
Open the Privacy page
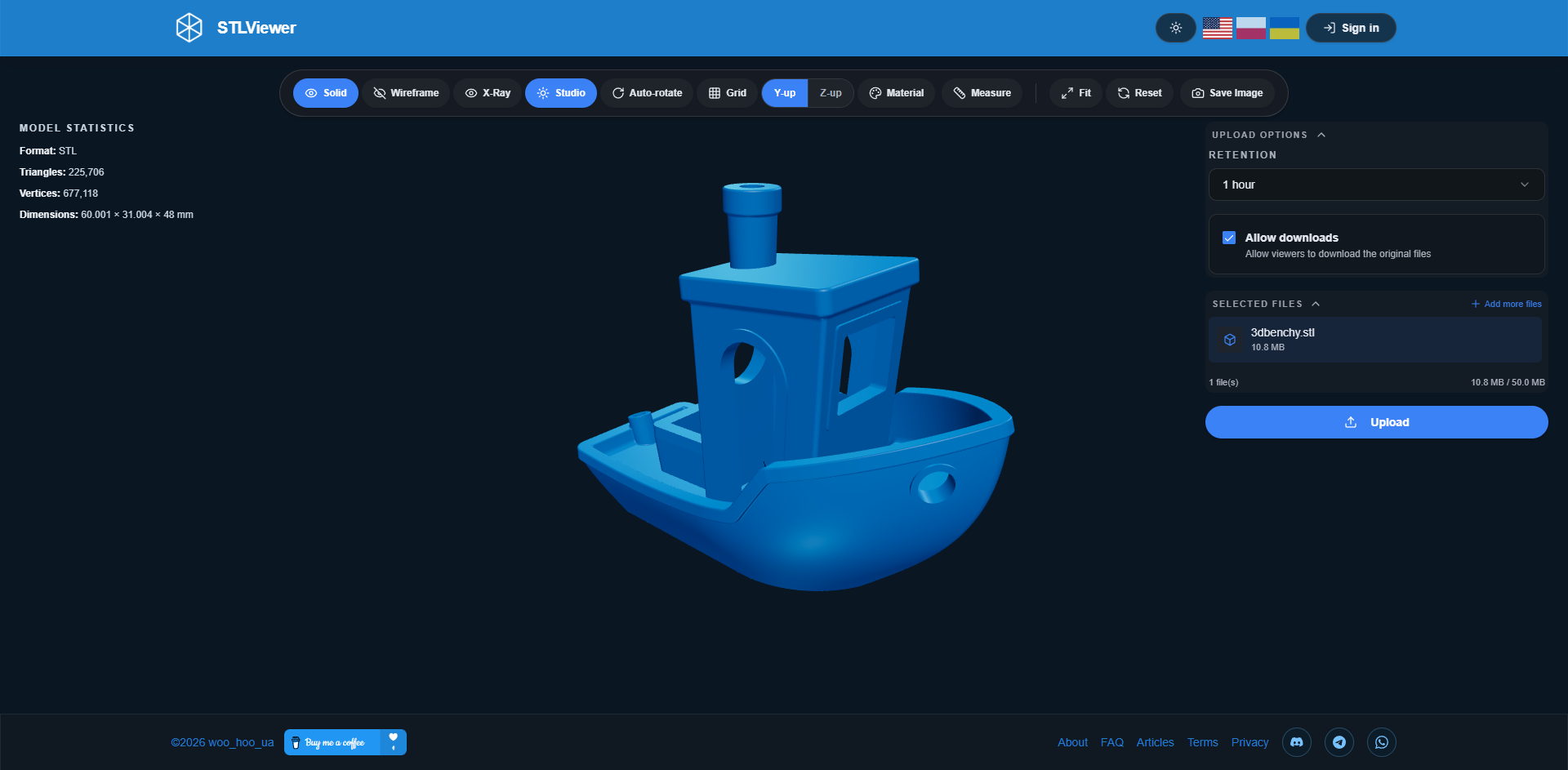tap(1249, 742)
